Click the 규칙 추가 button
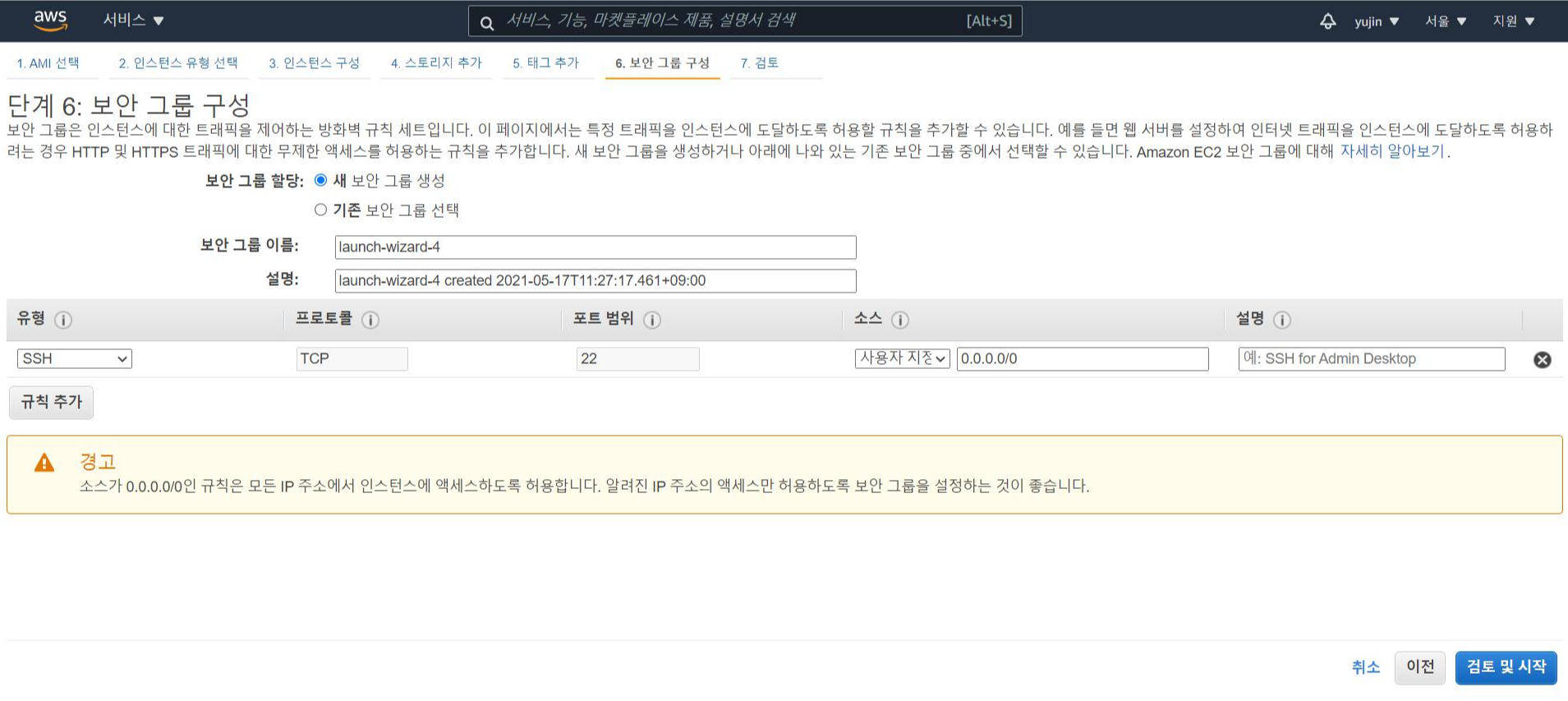 click(51, 402)
